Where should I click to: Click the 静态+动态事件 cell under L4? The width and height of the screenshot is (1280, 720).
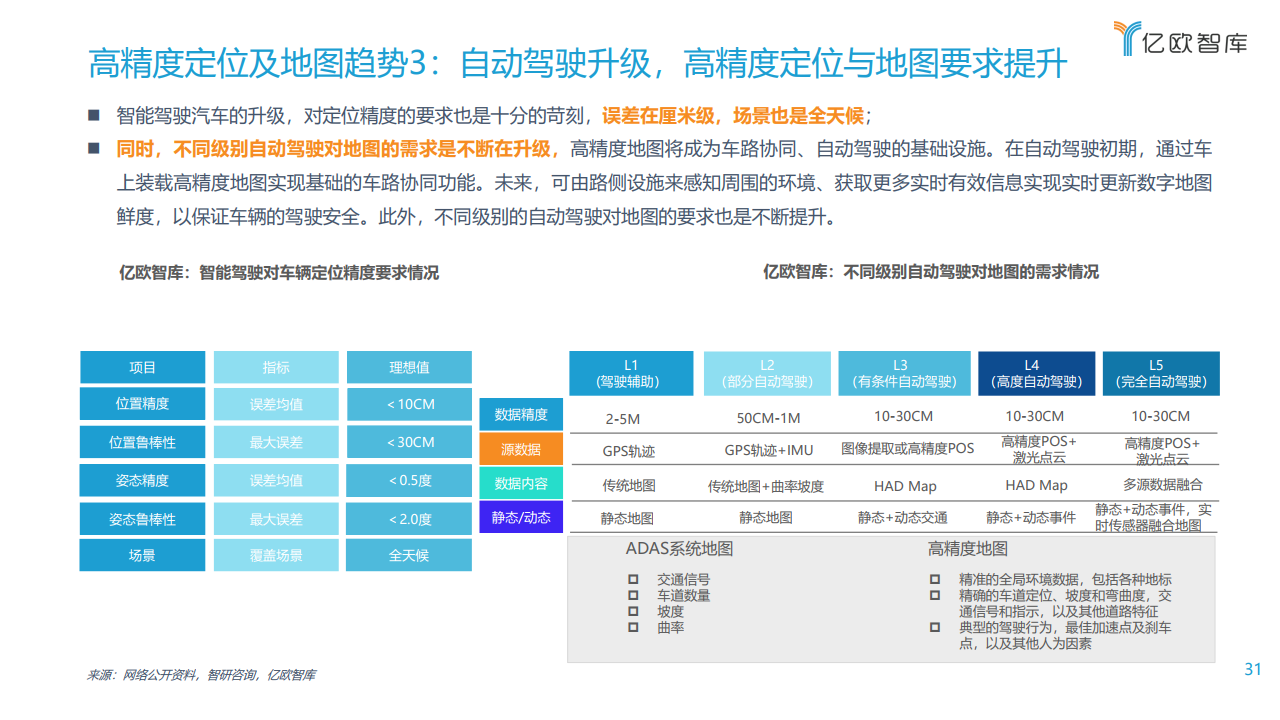[1031, 517]
